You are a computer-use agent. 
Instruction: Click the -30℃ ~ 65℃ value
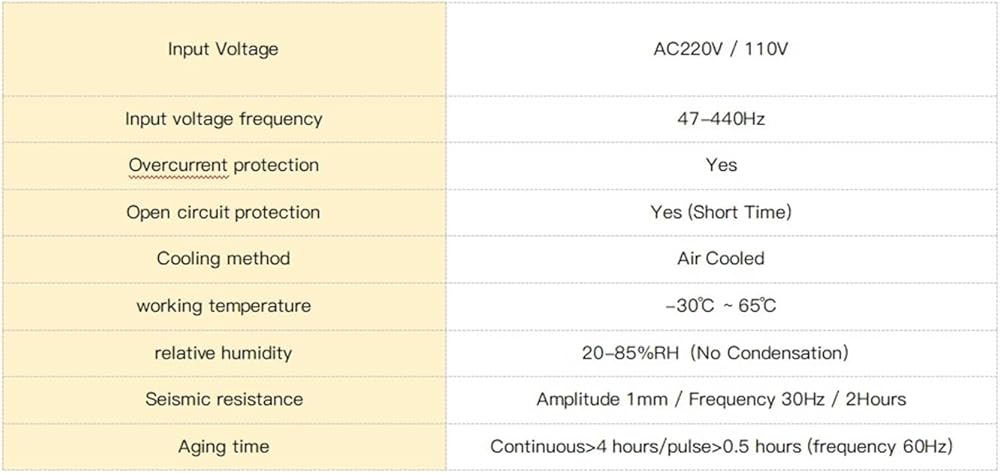tap(721, 306)
